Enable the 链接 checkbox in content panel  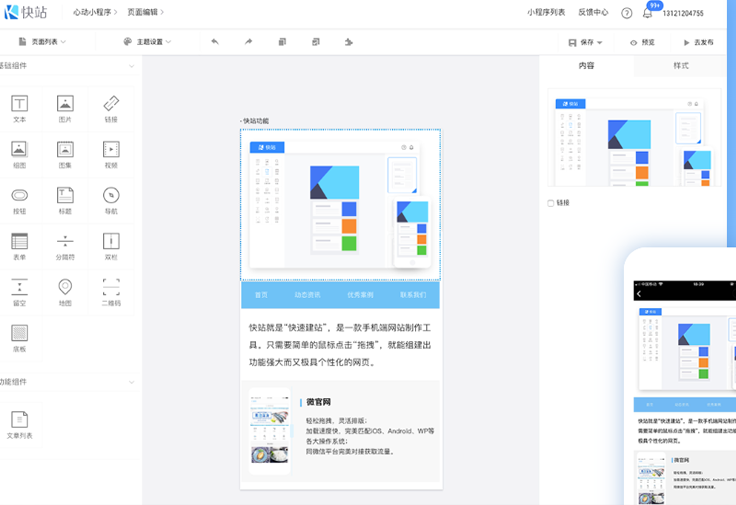(x=551, y=203)
